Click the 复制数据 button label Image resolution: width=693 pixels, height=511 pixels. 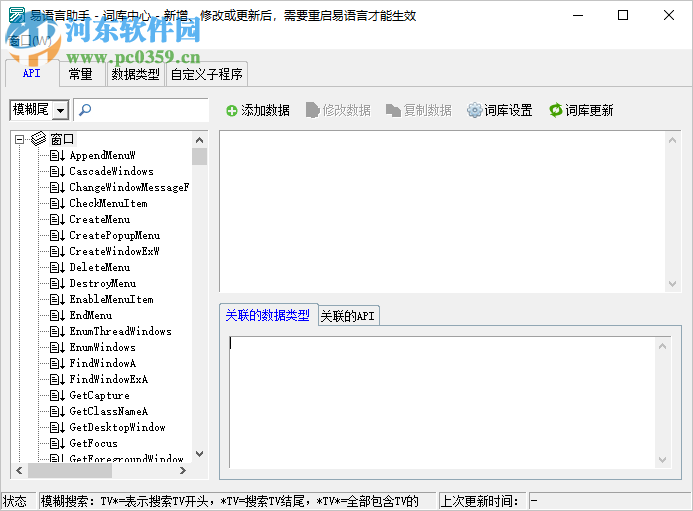(x=427, y=111)
